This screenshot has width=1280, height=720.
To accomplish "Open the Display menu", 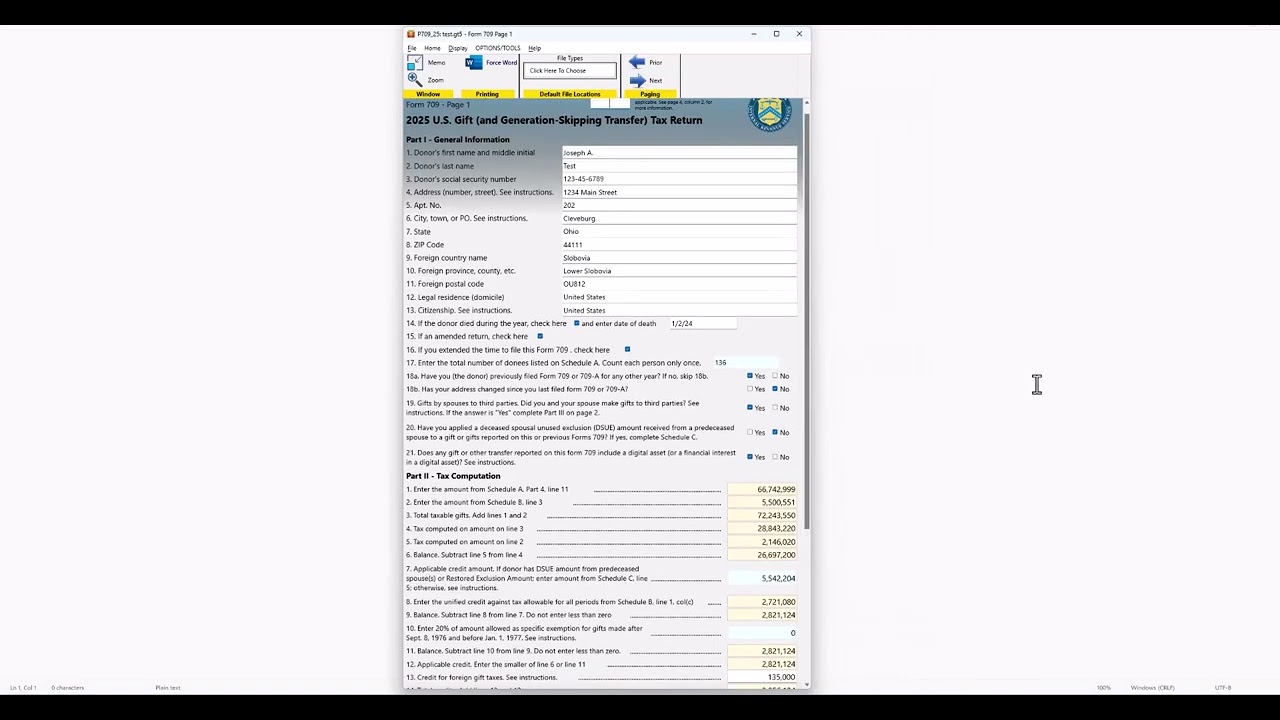I will click(458, 48).
